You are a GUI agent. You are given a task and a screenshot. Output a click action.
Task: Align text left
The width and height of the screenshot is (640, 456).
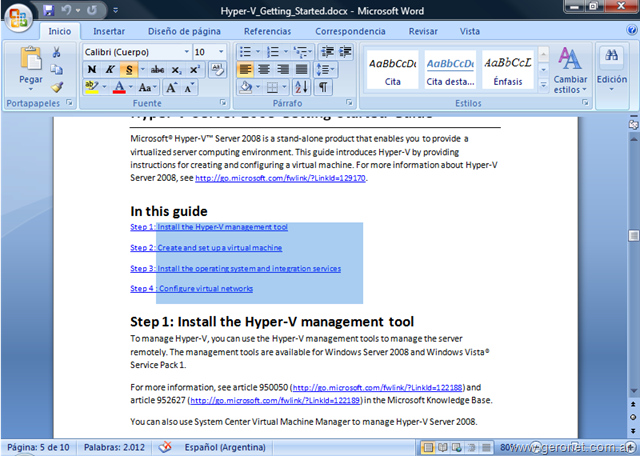pos(245,70)
